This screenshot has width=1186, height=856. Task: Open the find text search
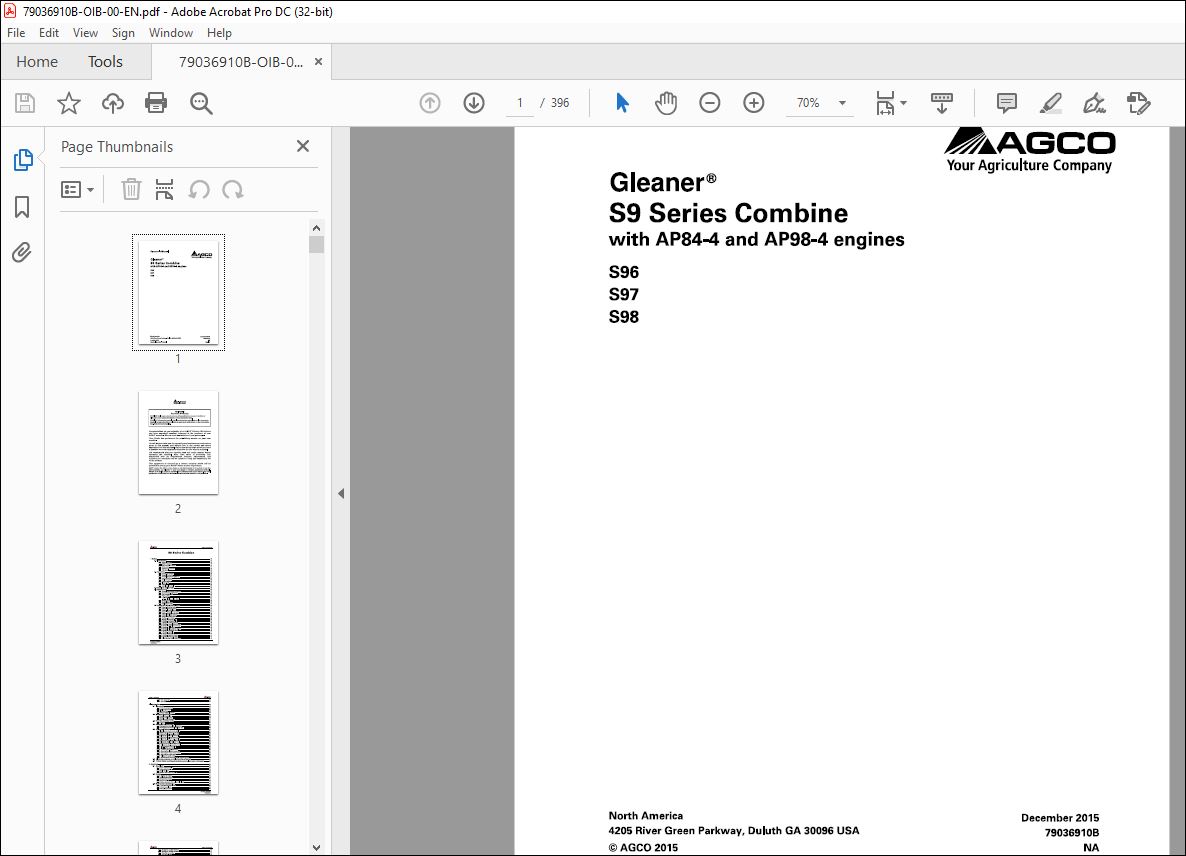(201, 103)
